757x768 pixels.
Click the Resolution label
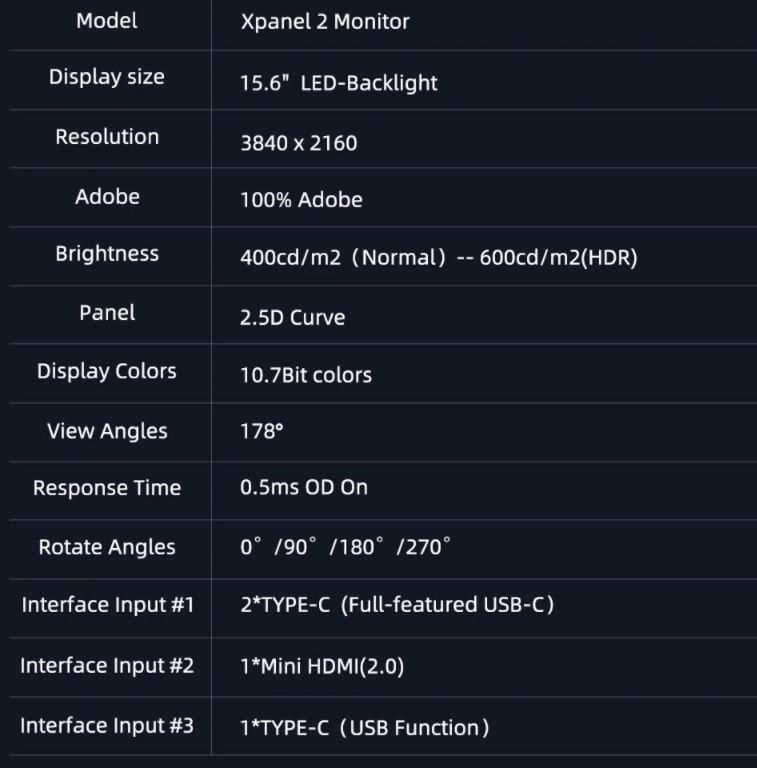pos(107,137)
